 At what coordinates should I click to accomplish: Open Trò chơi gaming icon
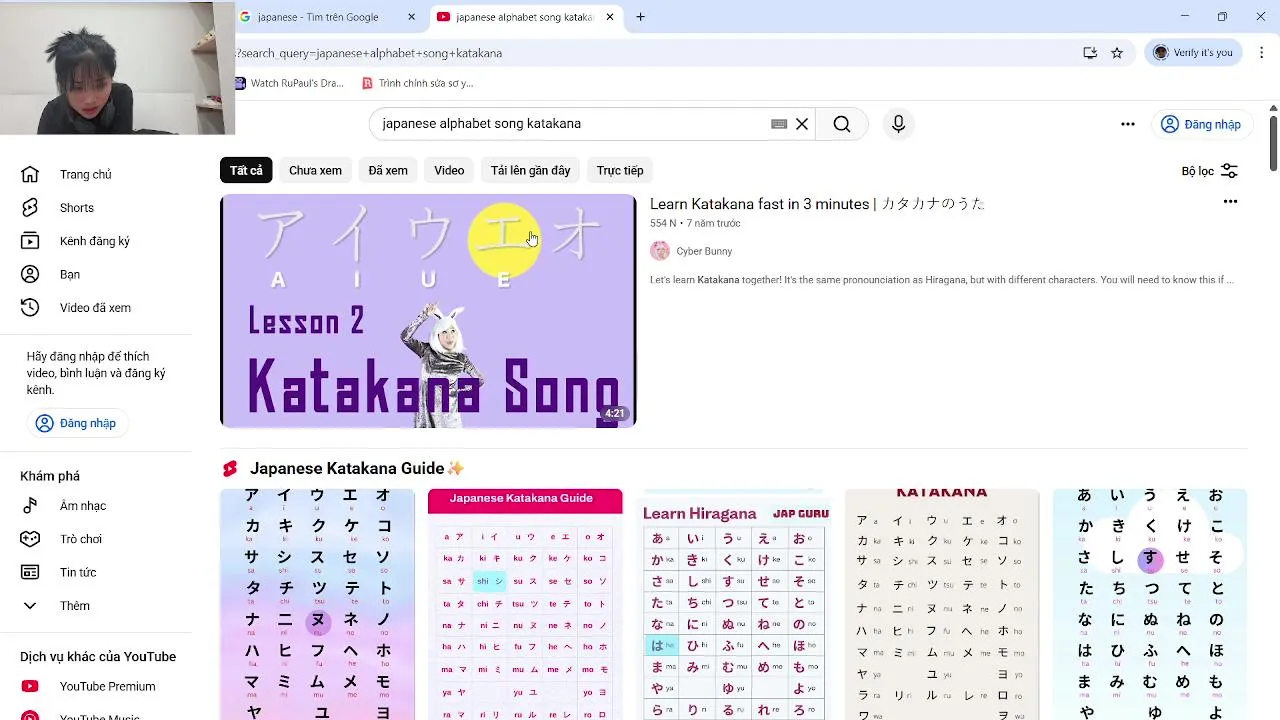pos(30,539)
